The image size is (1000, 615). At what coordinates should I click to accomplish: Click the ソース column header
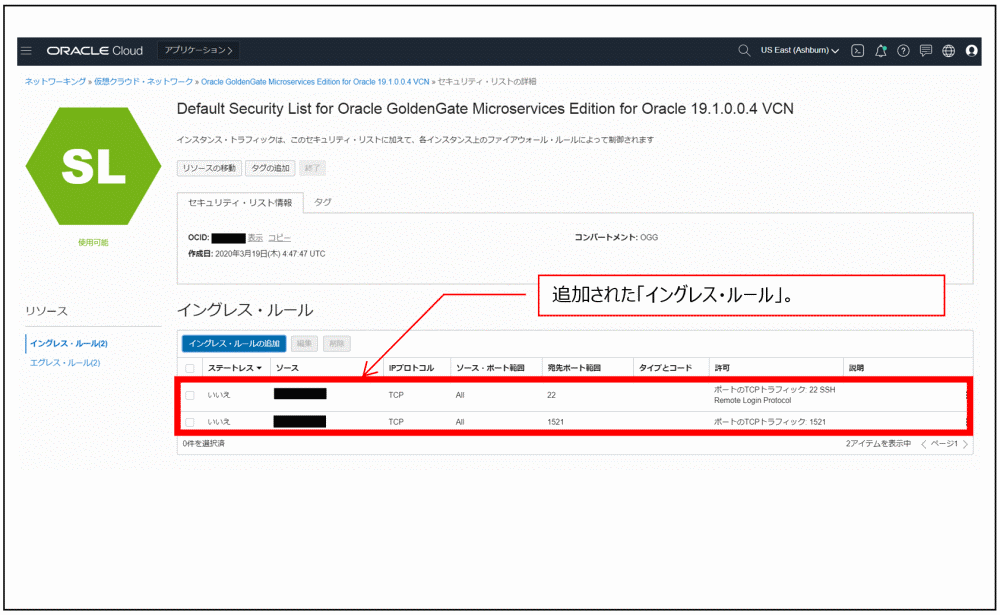coord(287,368)
